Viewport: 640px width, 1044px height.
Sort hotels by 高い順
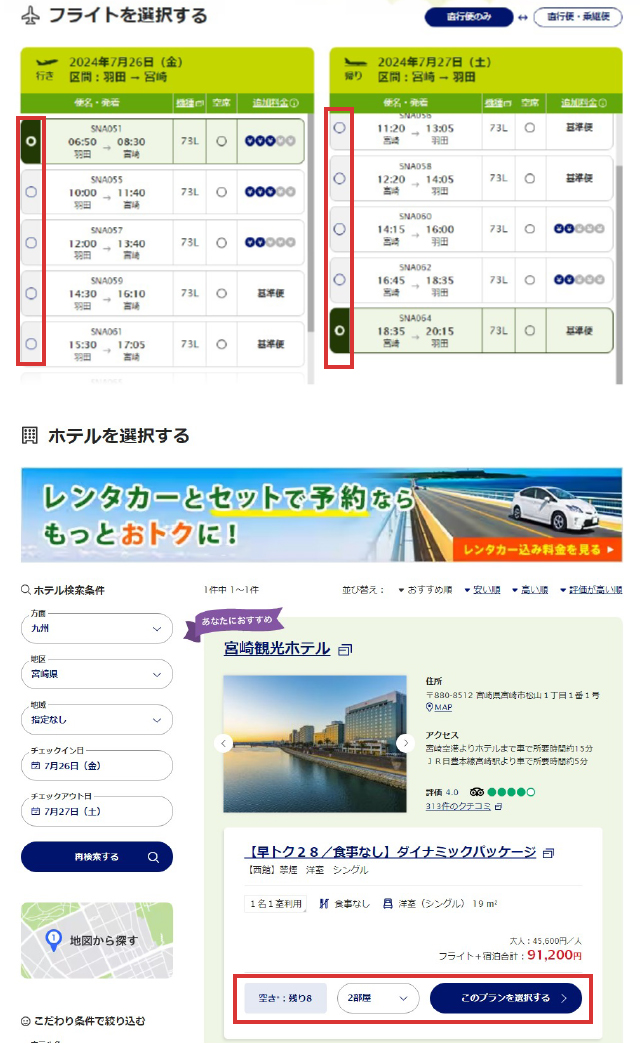coord(530,590)
